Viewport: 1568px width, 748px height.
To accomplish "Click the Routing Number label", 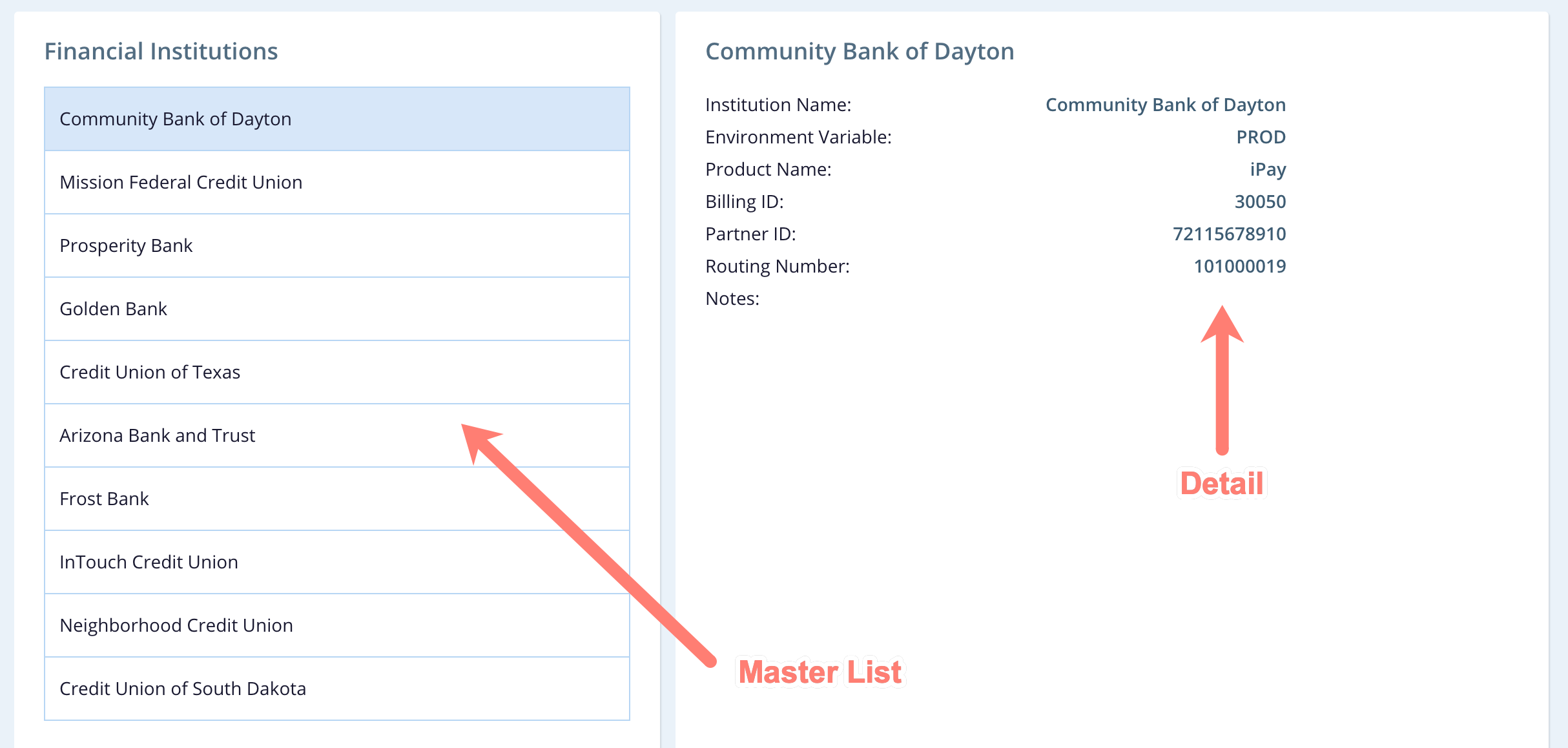I will (778, 266).
